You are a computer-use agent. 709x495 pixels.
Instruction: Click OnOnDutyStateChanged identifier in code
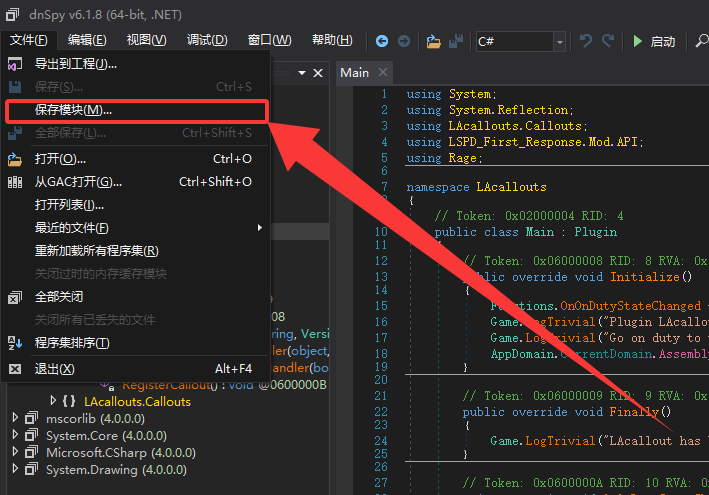click(x=630, y=306)
